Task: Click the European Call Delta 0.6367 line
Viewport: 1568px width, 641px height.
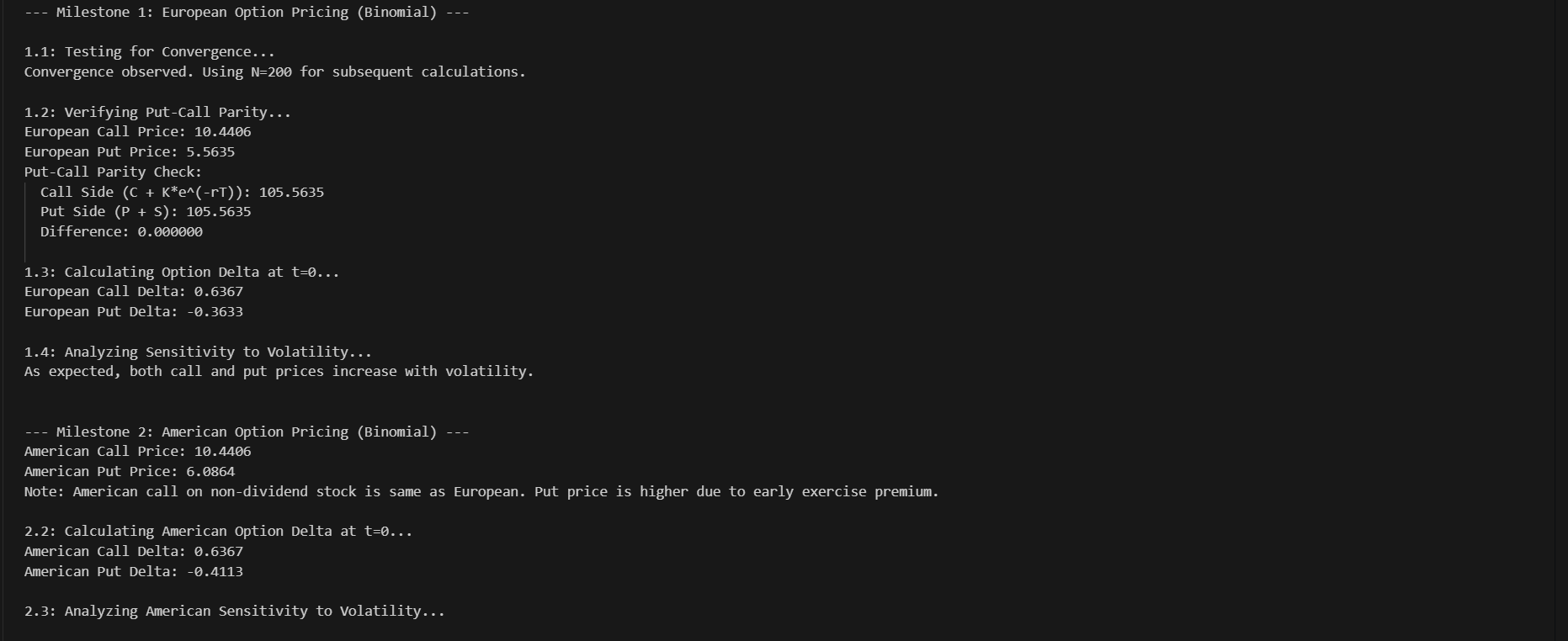Action: (134, 291)
